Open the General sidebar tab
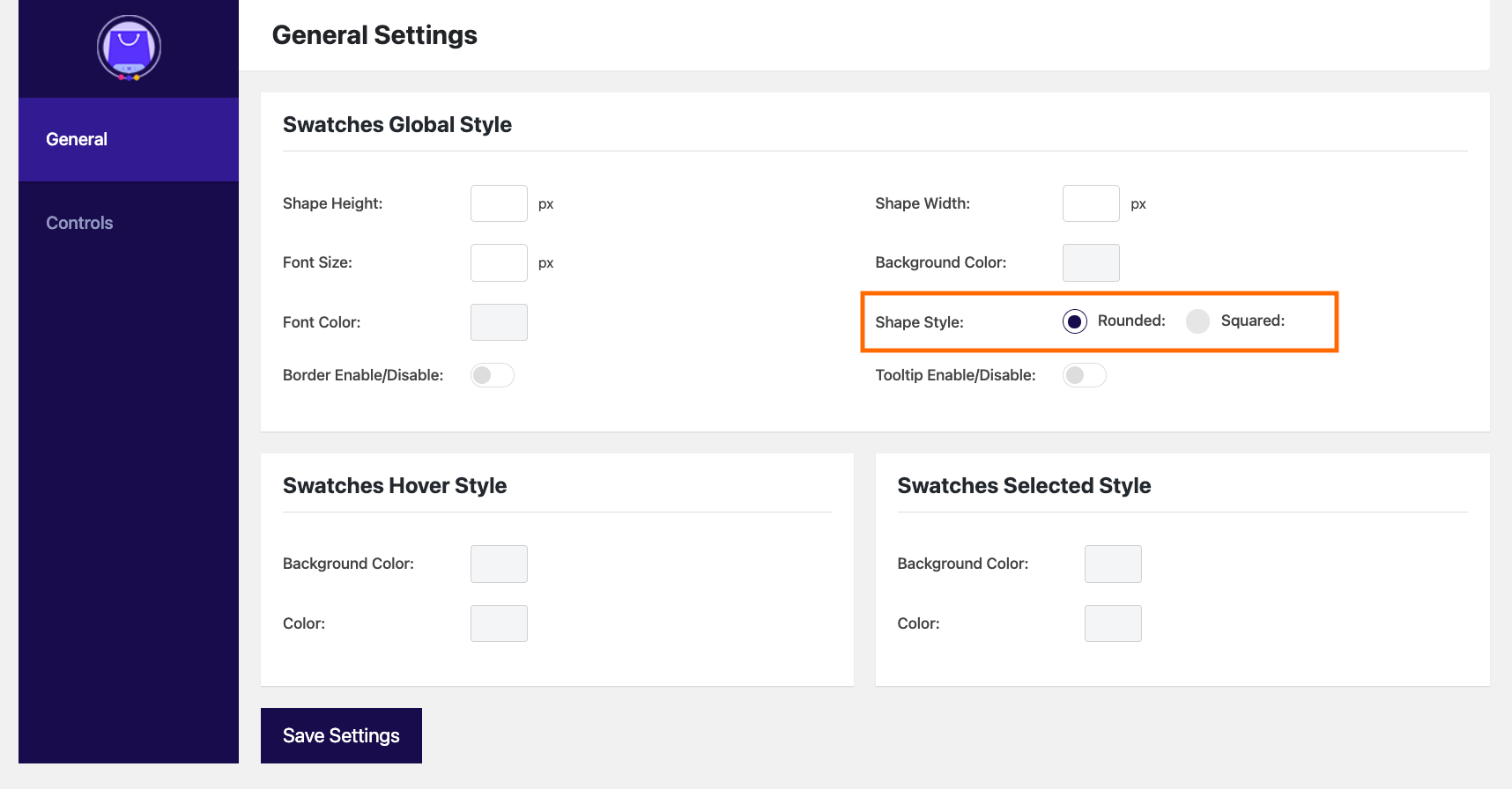Image resolution: width=1512 pixels, height=789 pixels. coord(129,139)
